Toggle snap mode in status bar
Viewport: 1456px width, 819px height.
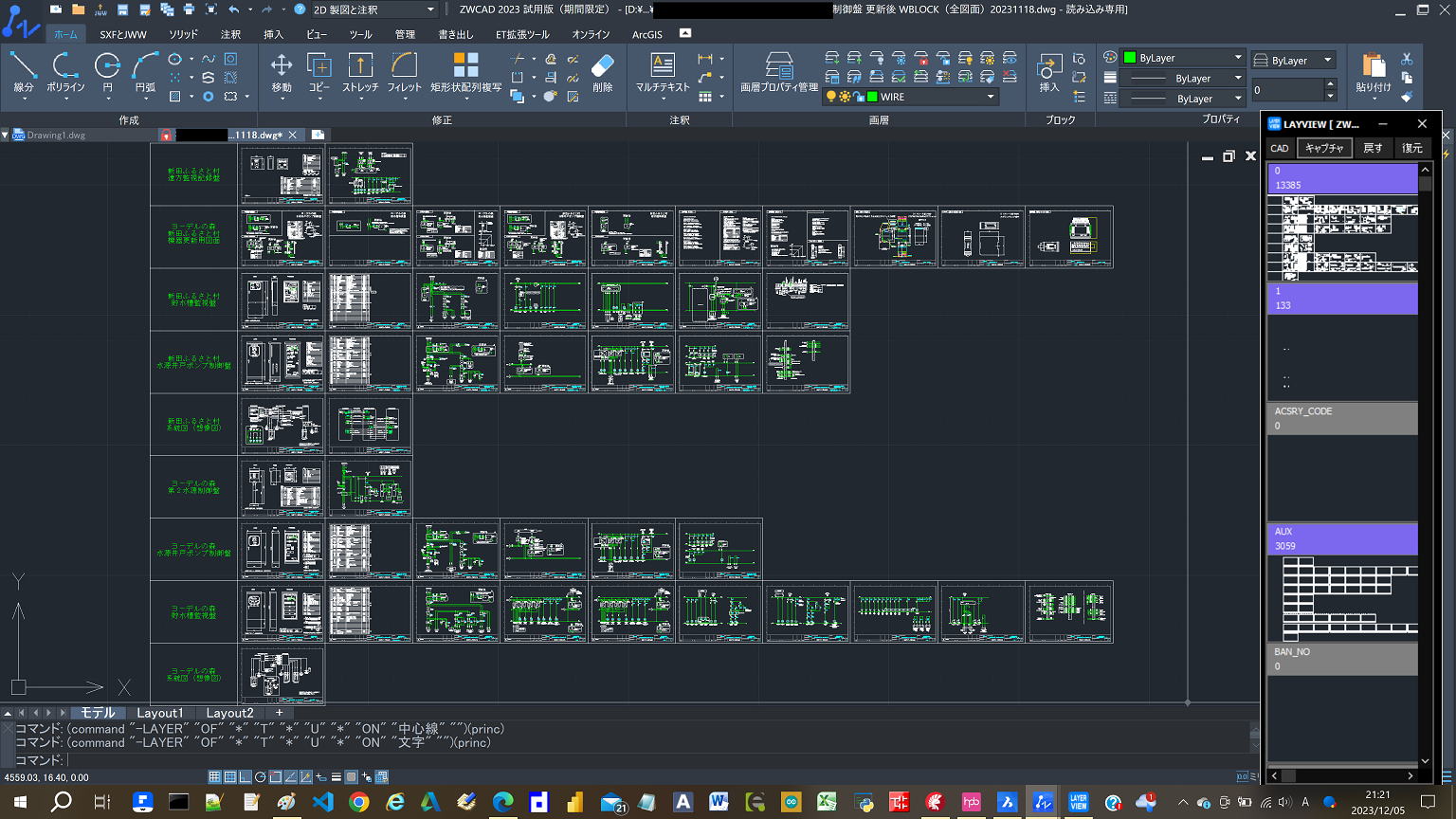[215, 777]
